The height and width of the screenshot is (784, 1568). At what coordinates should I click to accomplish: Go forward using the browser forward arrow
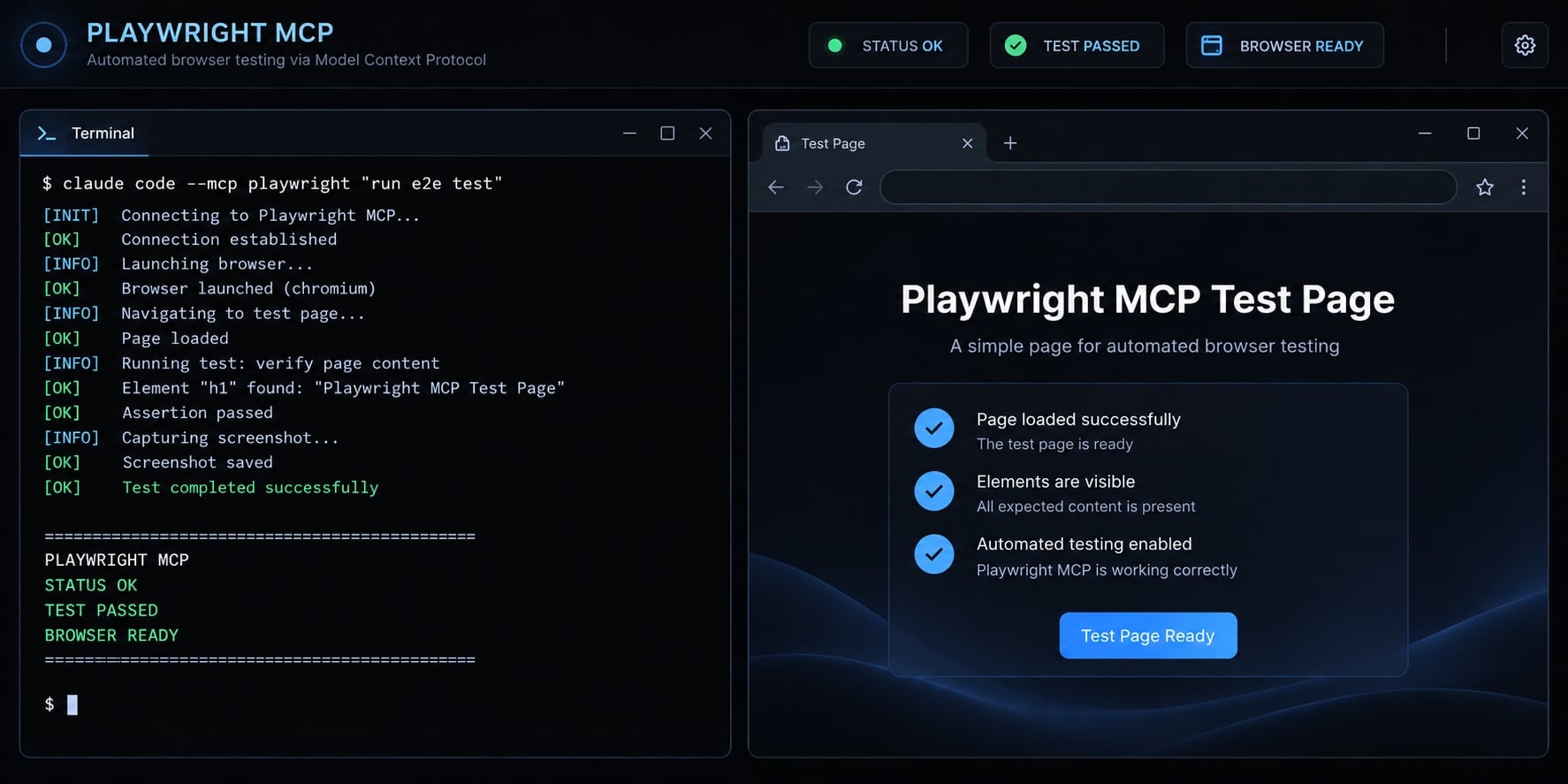(815, 187)
